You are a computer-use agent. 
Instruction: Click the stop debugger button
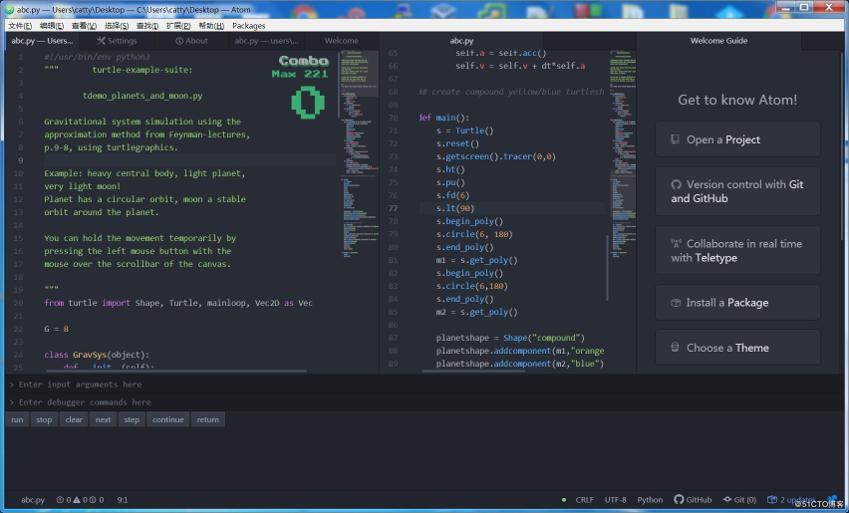point(44,419)
